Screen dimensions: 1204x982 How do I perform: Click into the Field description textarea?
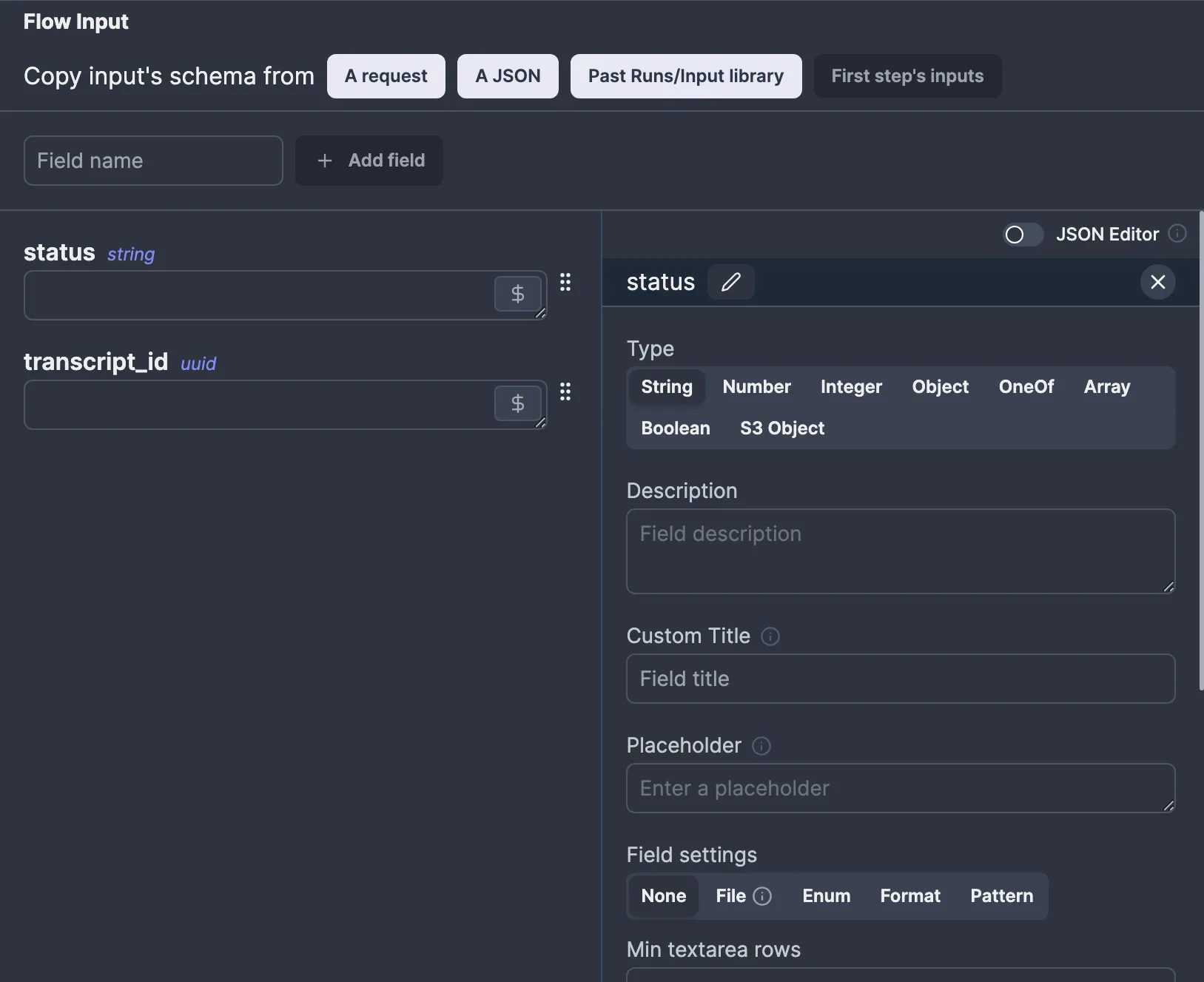coord(900,551)
